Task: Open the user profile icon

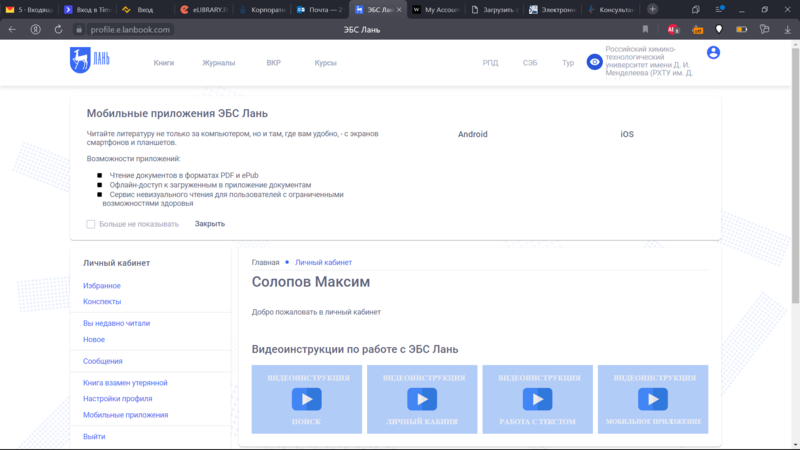Action: (x=713, y=53)
